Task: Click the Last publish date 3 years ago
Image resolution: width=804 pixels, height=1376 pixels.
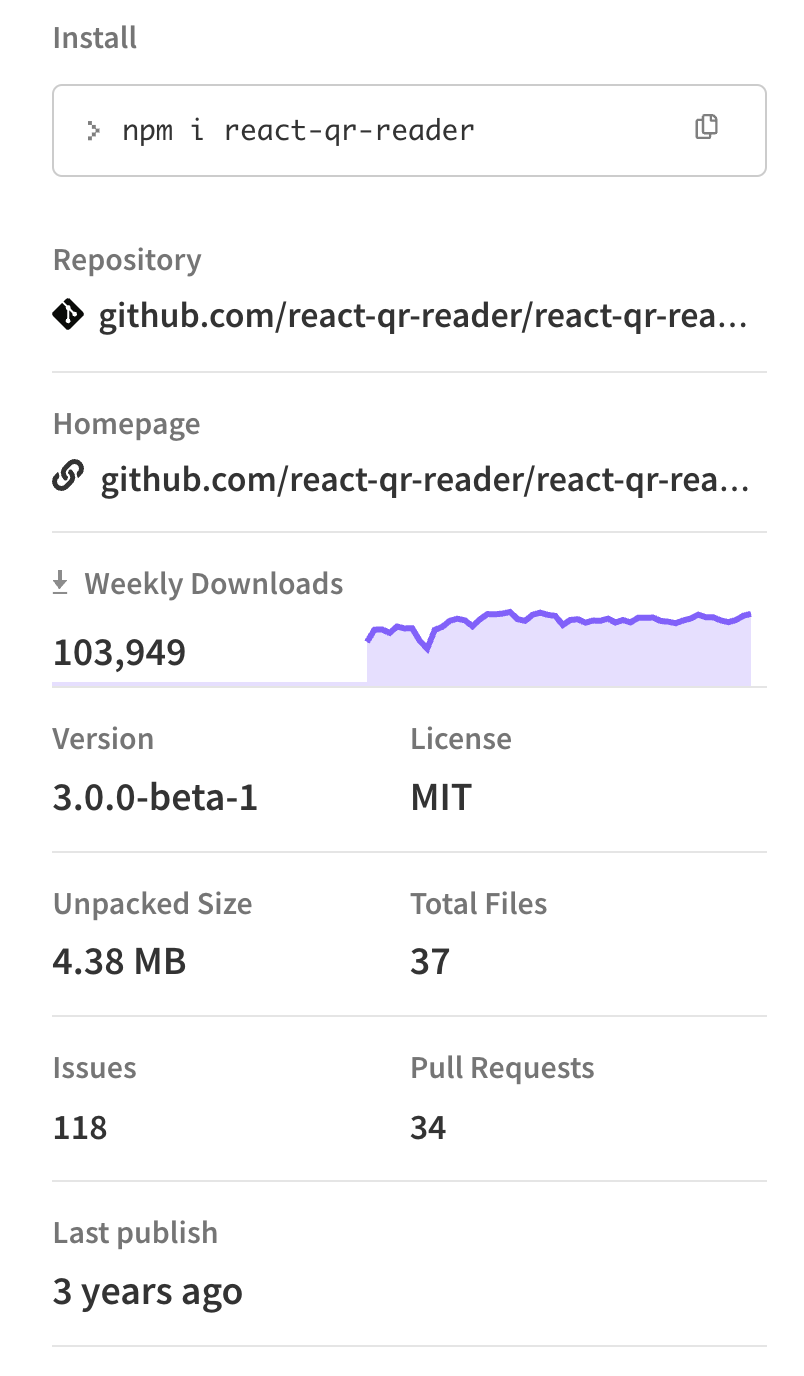Action: pos(147,1291)
